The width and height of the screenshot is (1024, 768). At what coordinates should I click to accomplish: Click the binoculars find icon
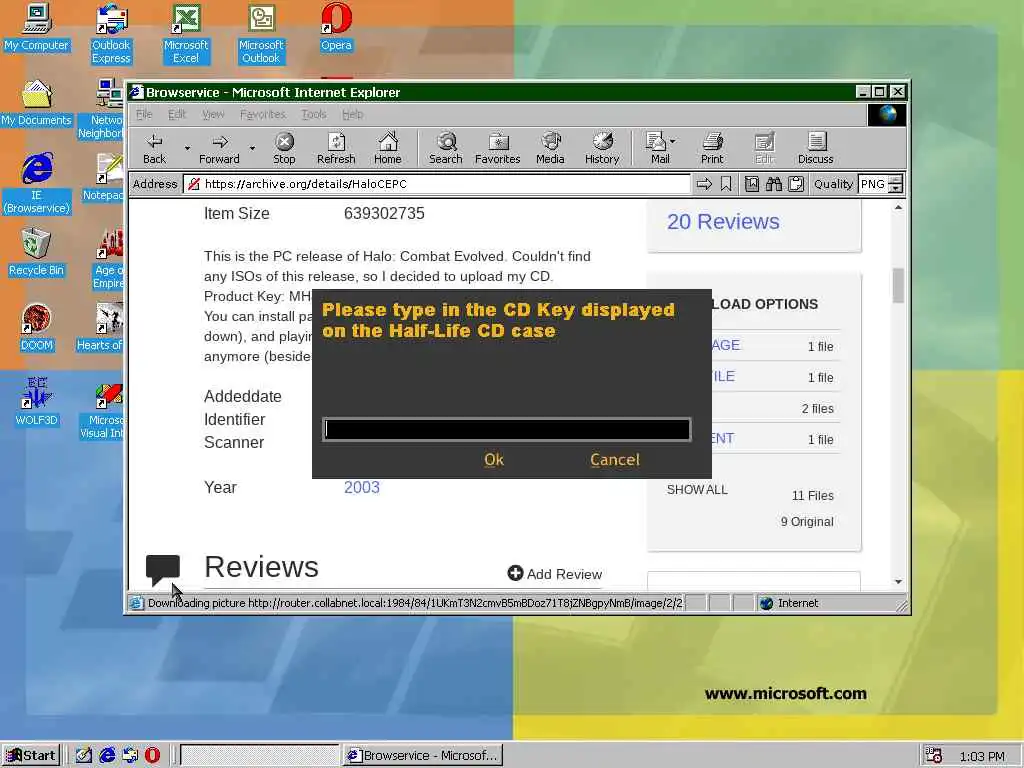[x=774, y=184]
